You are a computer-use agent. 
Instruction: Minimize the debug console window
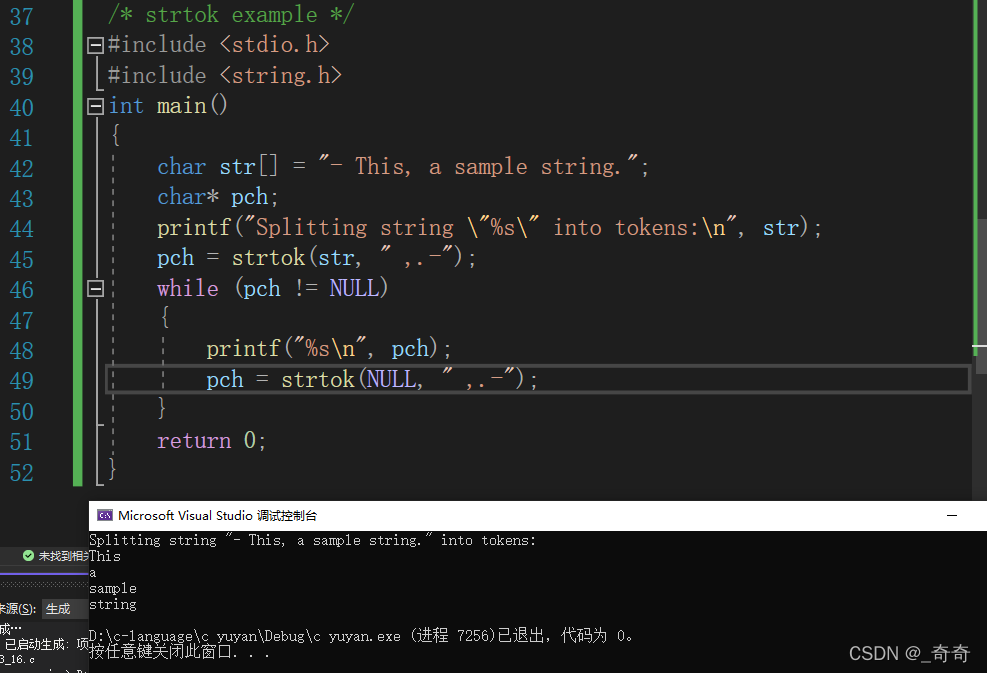click(951, 516)
